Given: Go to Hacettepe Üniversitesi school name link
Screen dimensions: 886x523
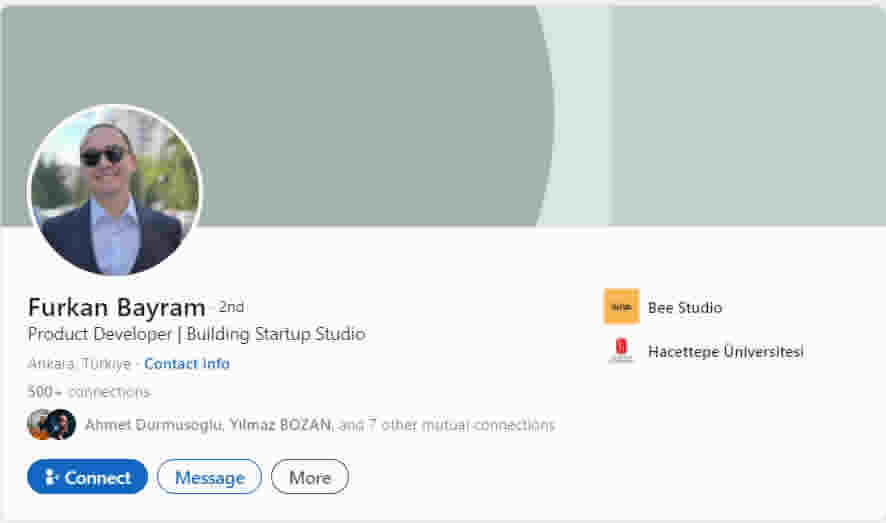Looking at the screenshot, I should 725,352.
